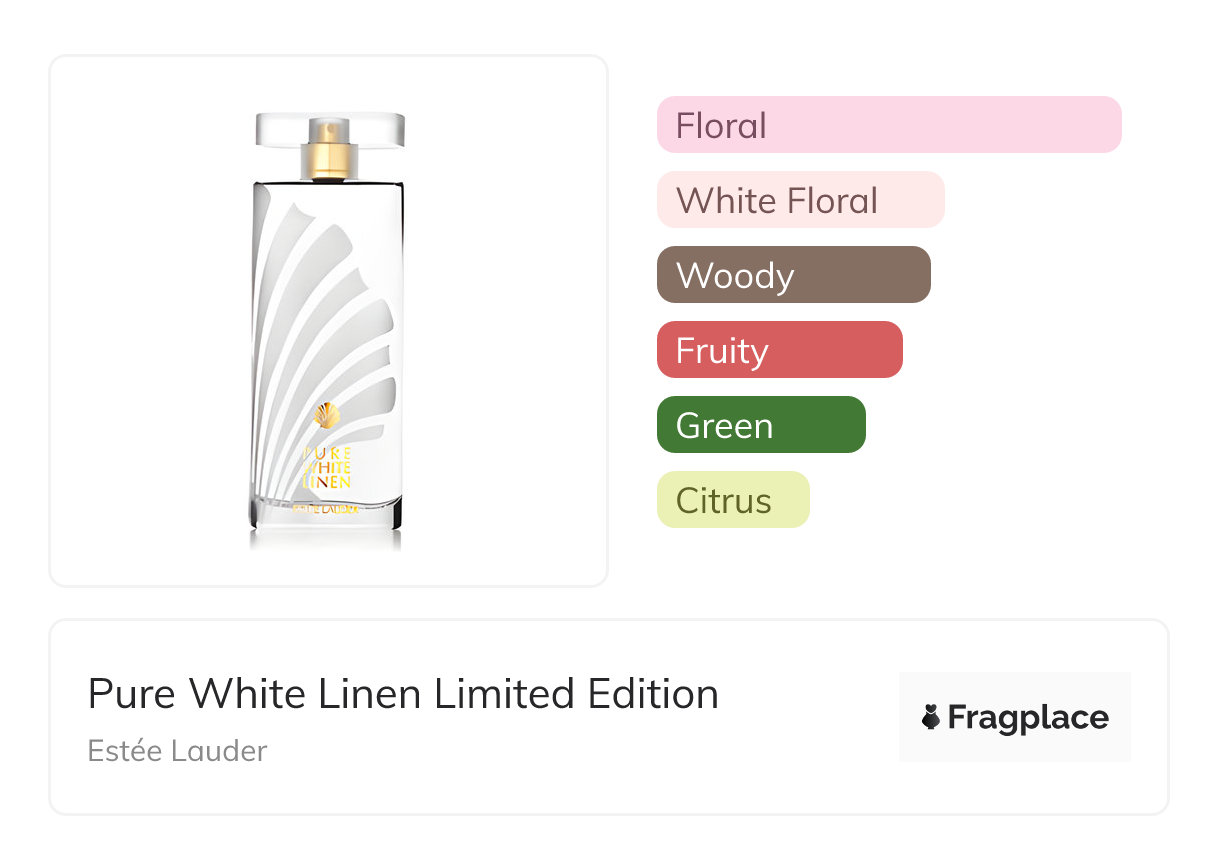Open the Estée Lauder brand link under the title
This screenshot has height=864, width=1218.
point(177,751)
